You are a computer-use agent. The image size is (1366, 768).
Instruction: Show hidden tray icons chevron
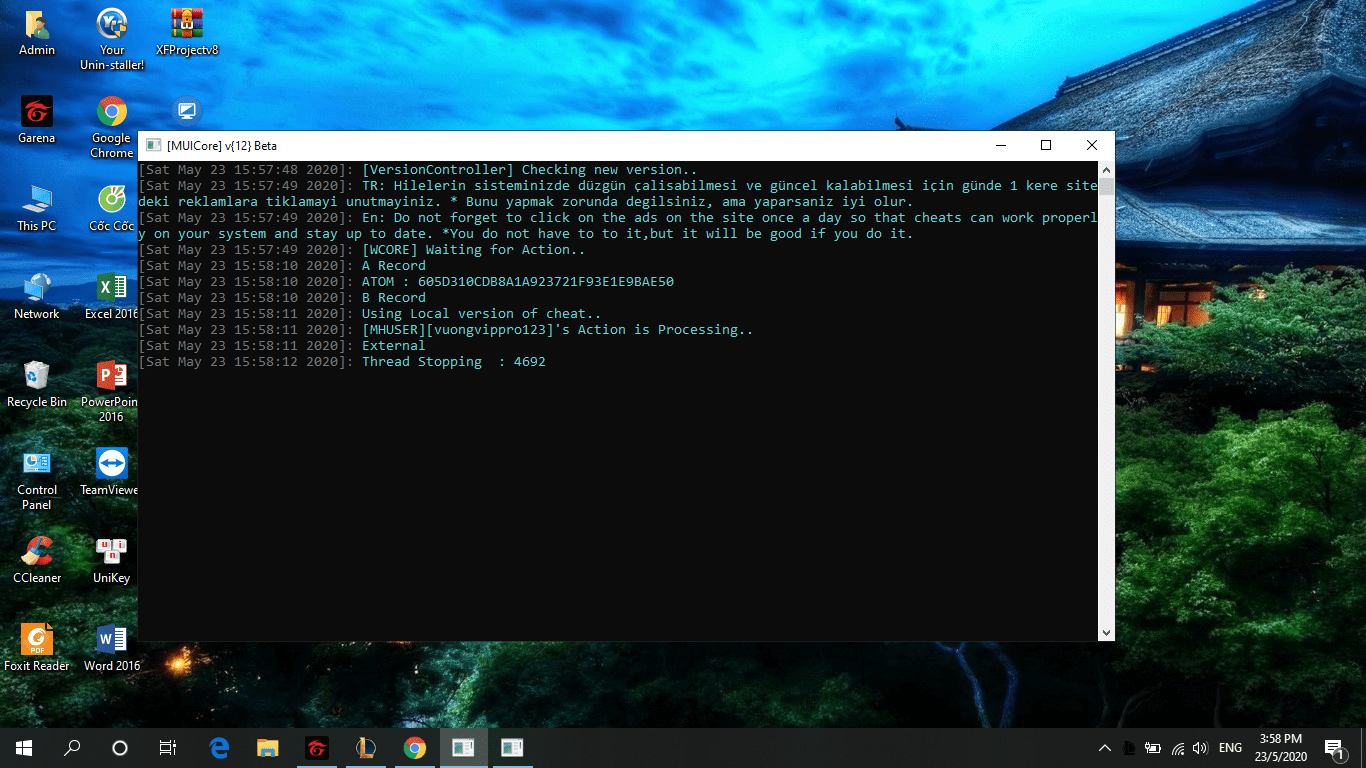(x=1105, y=748)
